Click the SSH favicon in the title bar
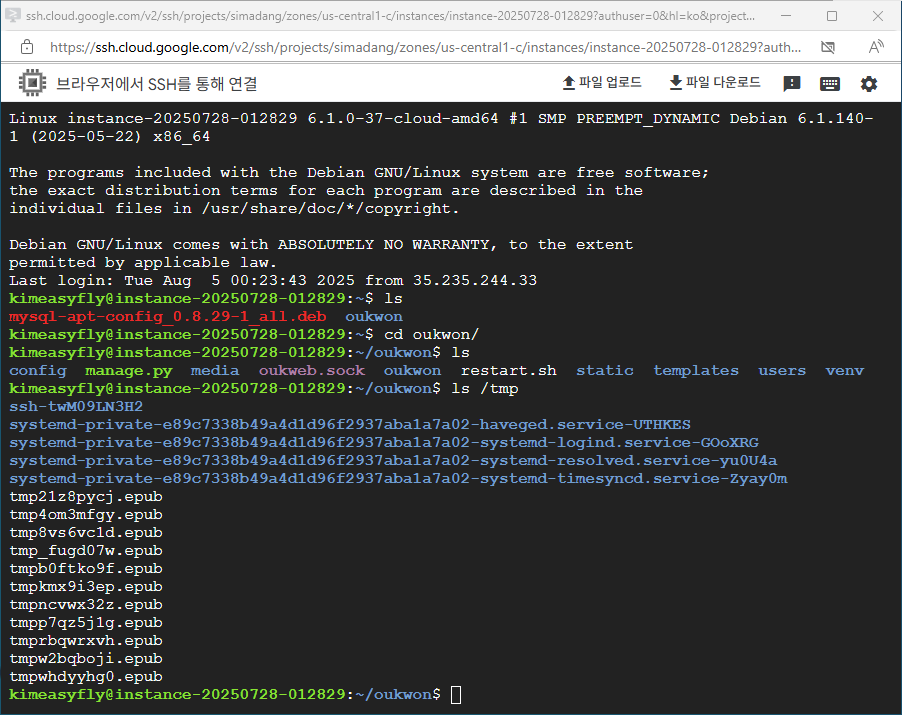The height and width of the screenshot is (715, 902). click(x=13, y=16)
